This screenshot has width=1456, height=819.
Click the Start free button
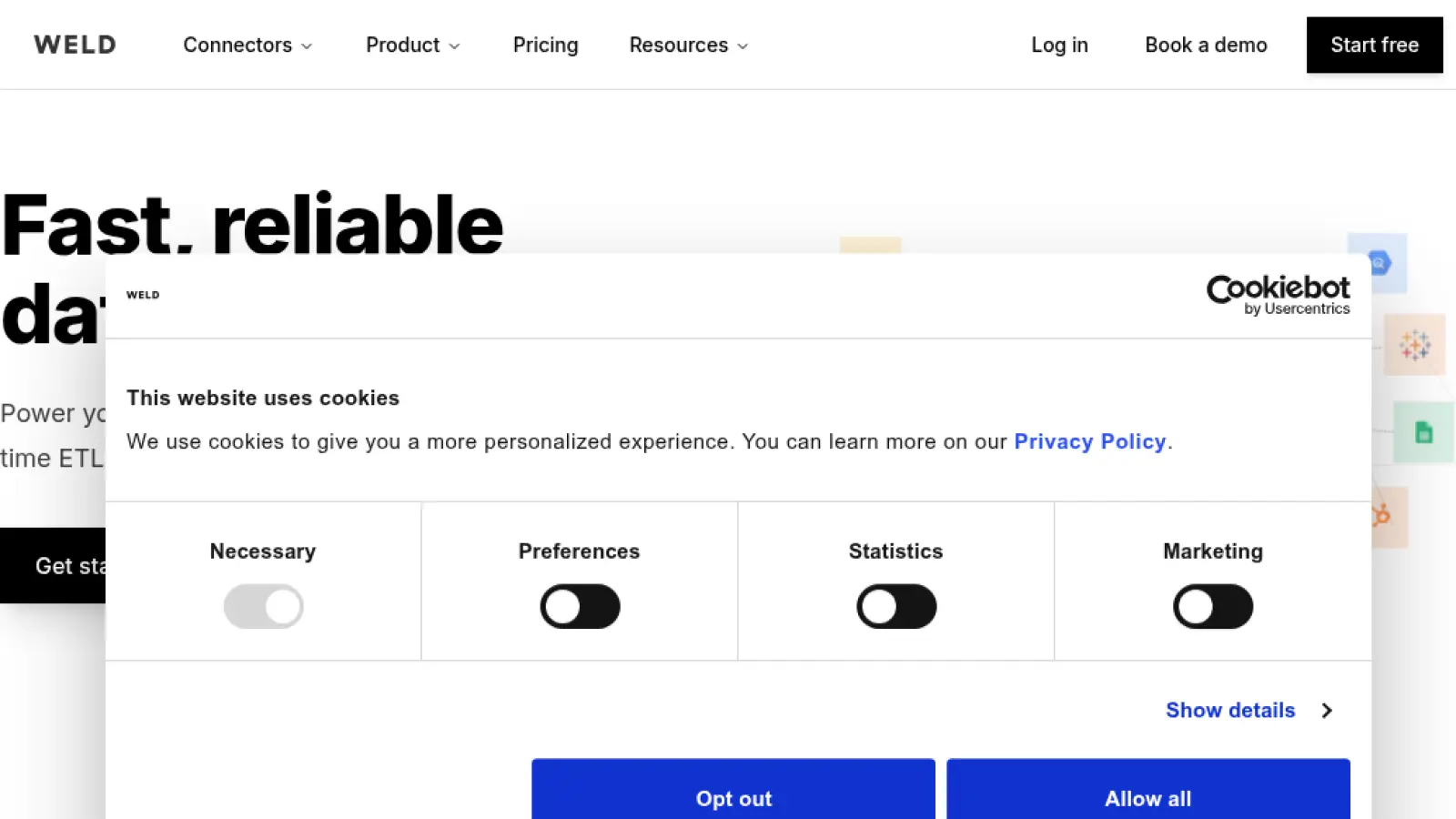pos(1374,45)
